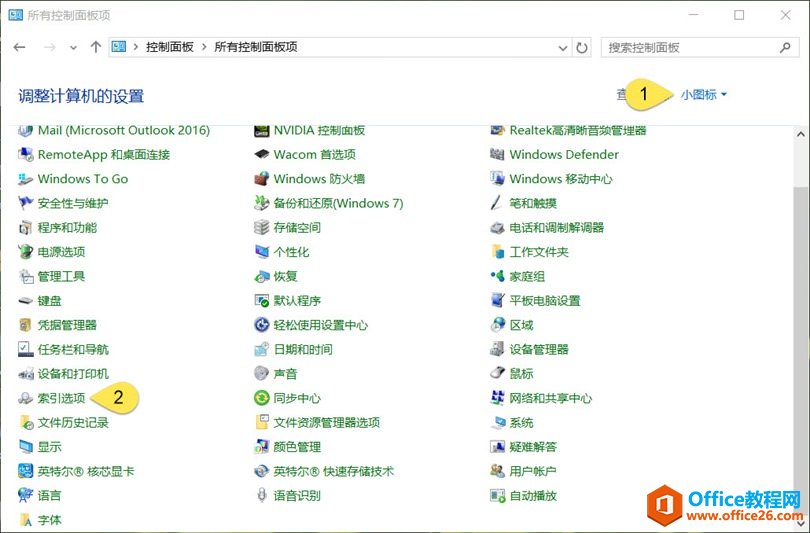Open the 恢复 link
The height and width of the screenshot is (533, 810).
click(285, 276)
